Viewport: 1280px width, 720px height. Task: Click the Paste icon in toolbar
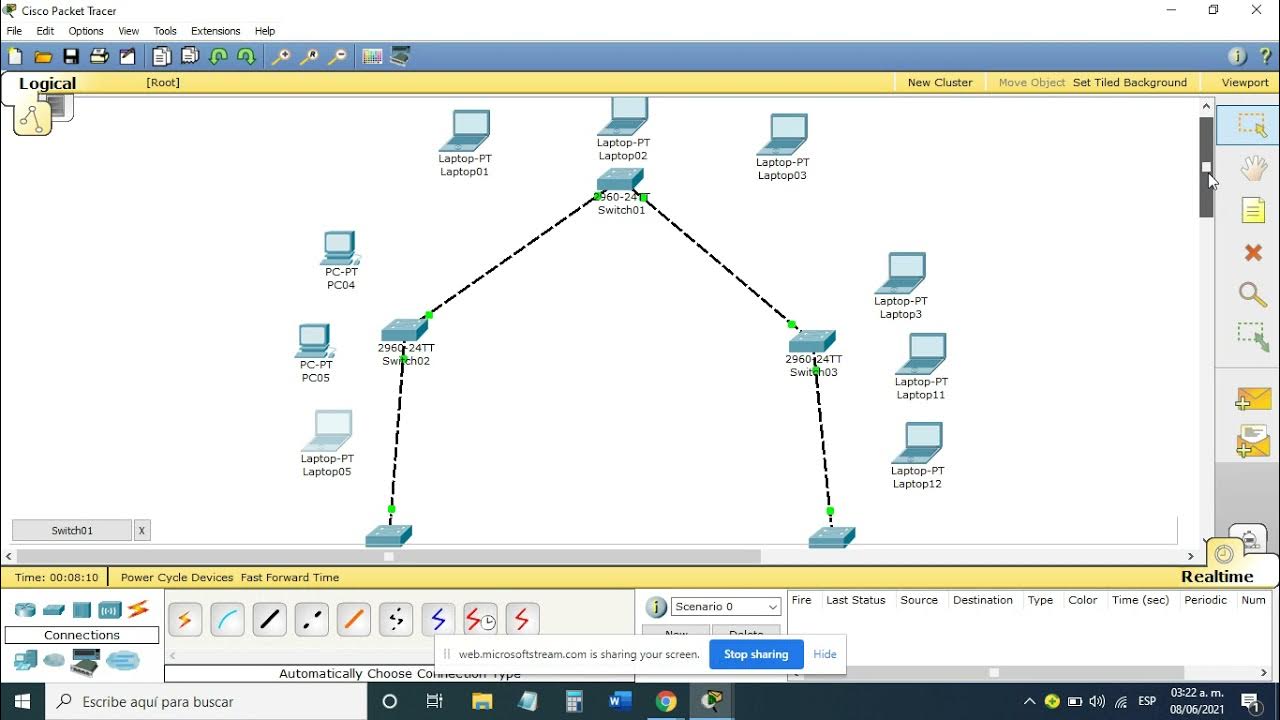coord(190,57)
